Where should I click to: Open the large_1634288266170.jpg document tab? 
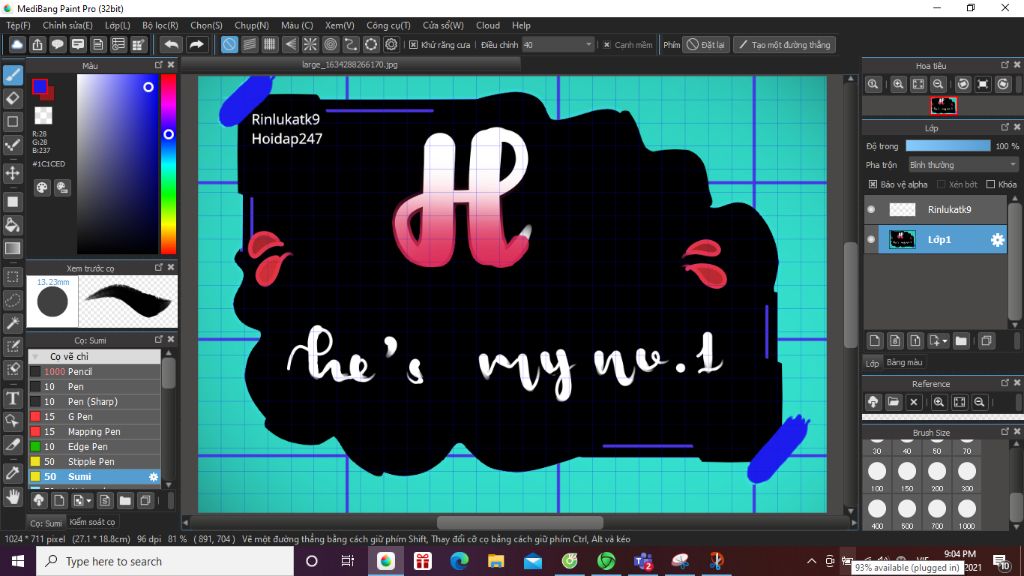(350, 65)
